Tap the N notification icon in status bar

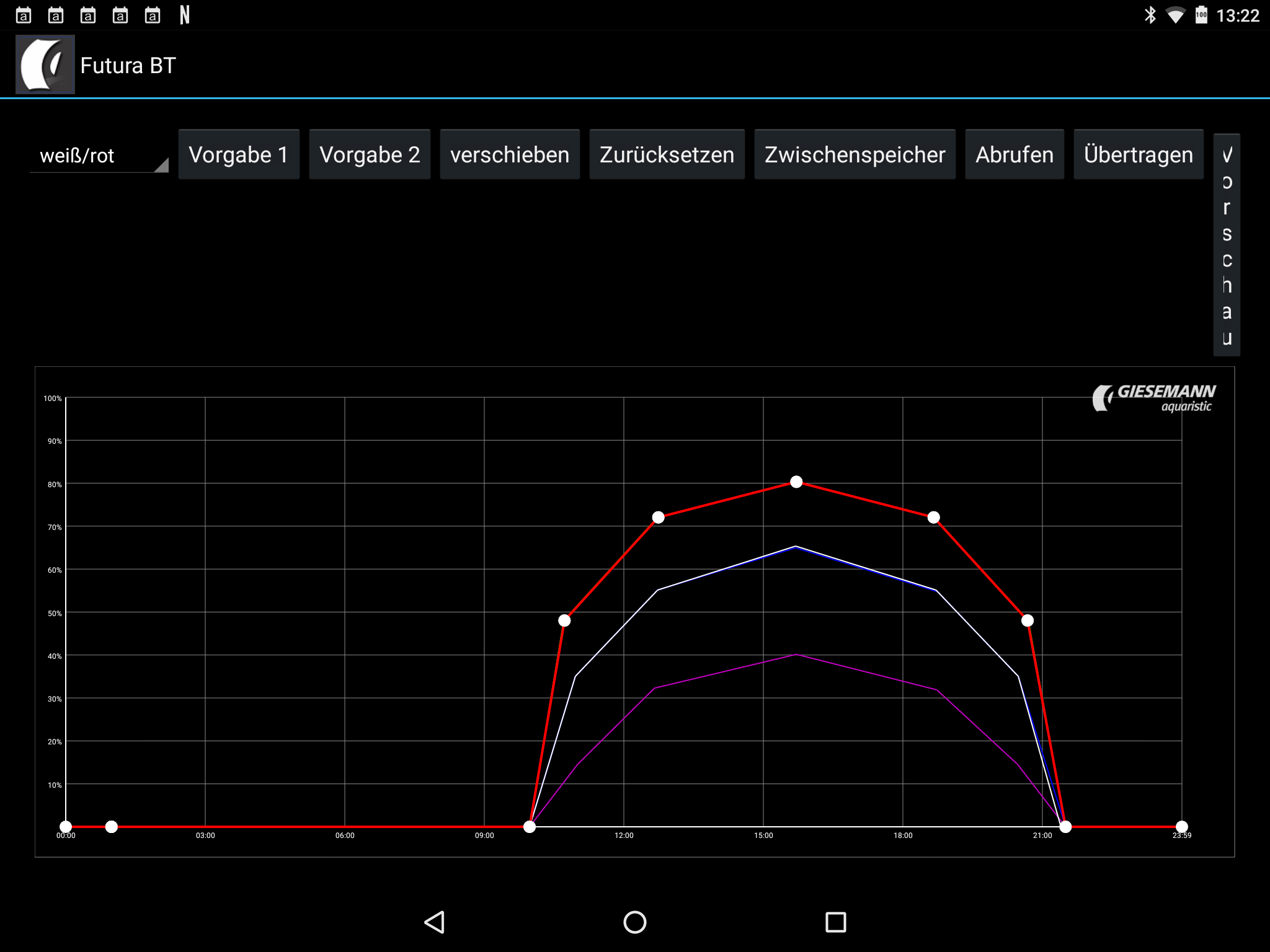(x=184, y=15)
